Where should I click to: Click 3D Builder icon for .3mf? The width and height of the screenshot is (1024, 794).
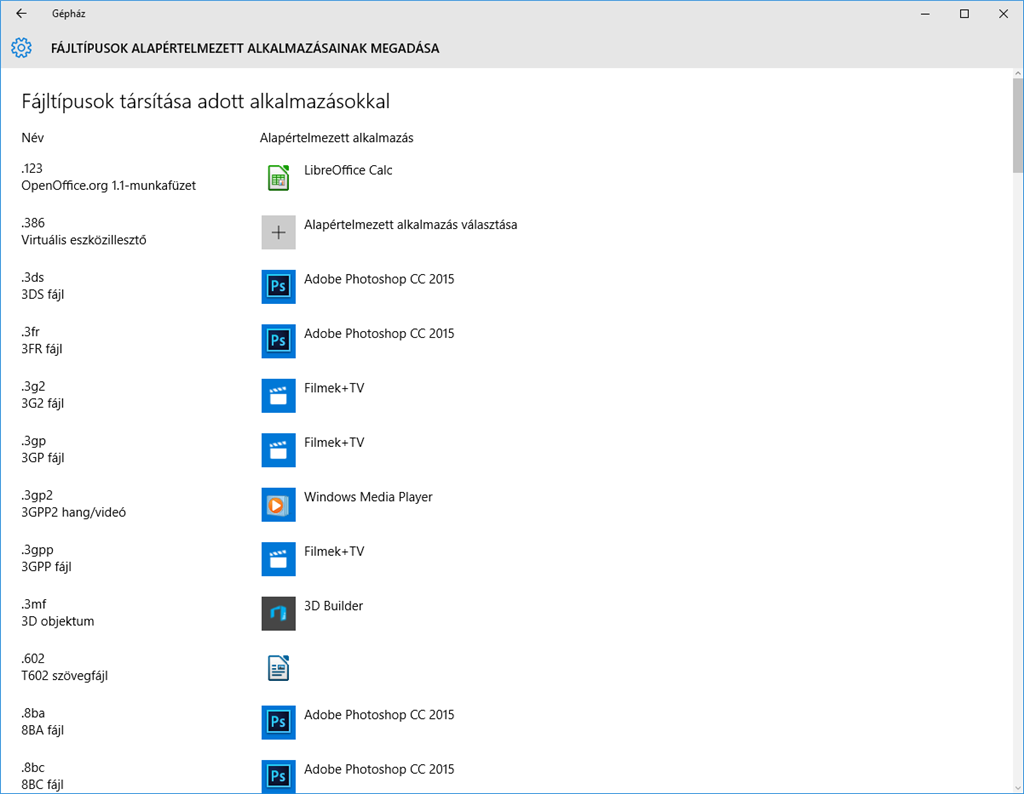278,613
